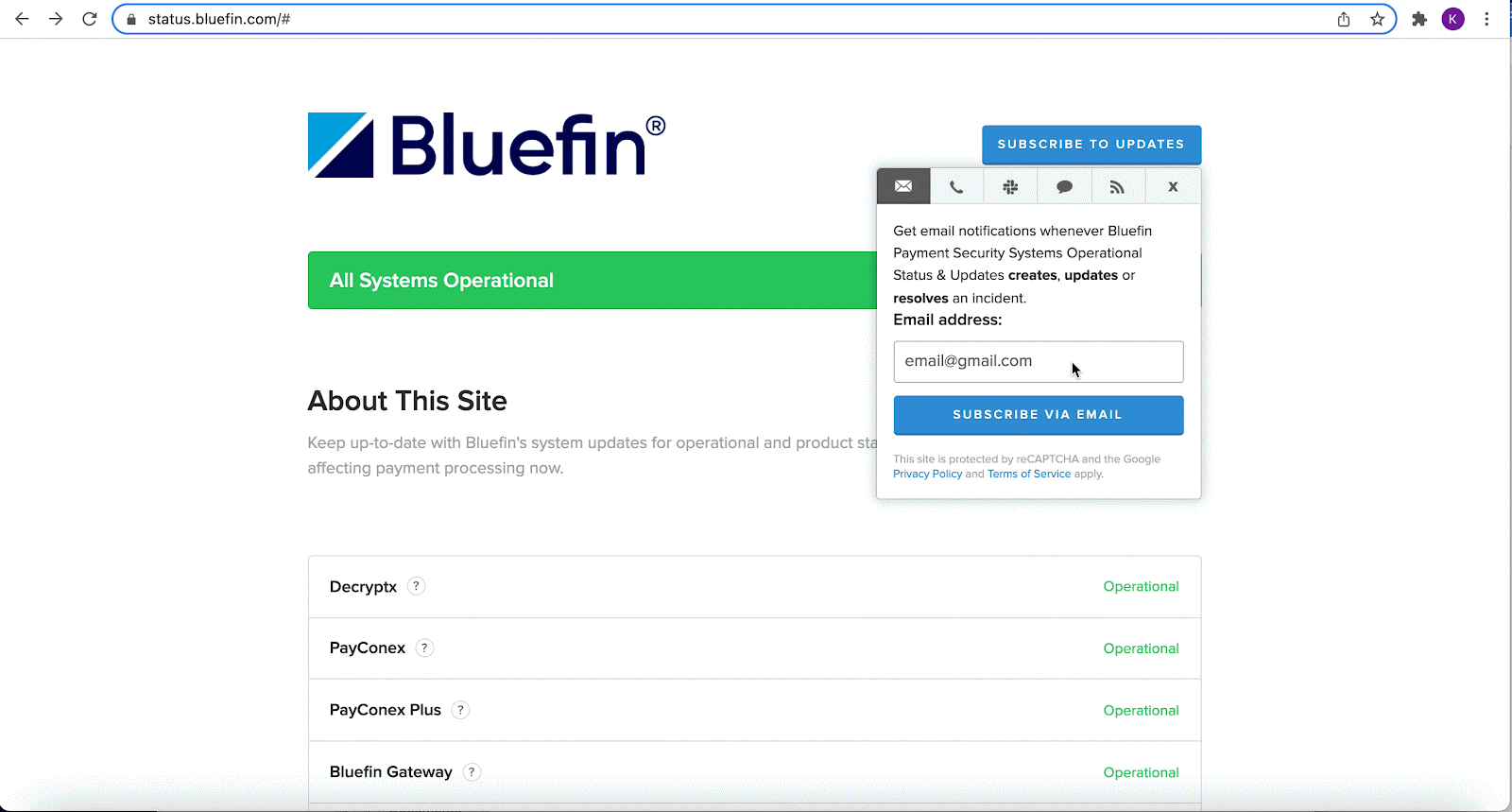
Task: Open the RSS feed subscription tab
Action: pyautogui.click(x=1117, y=186)
